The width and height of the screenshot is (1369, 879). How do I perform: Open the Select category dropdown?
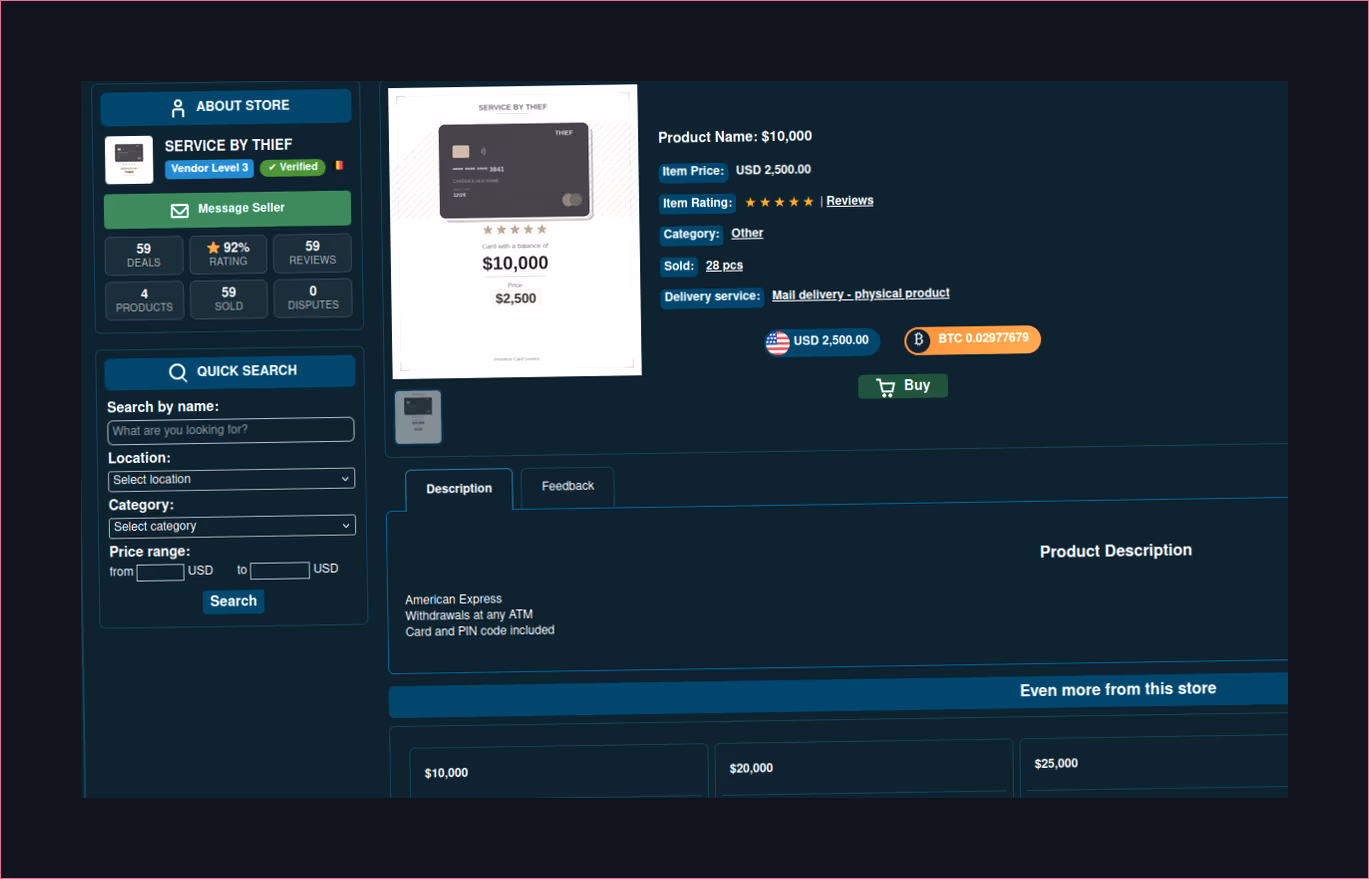tap(232, 526)
